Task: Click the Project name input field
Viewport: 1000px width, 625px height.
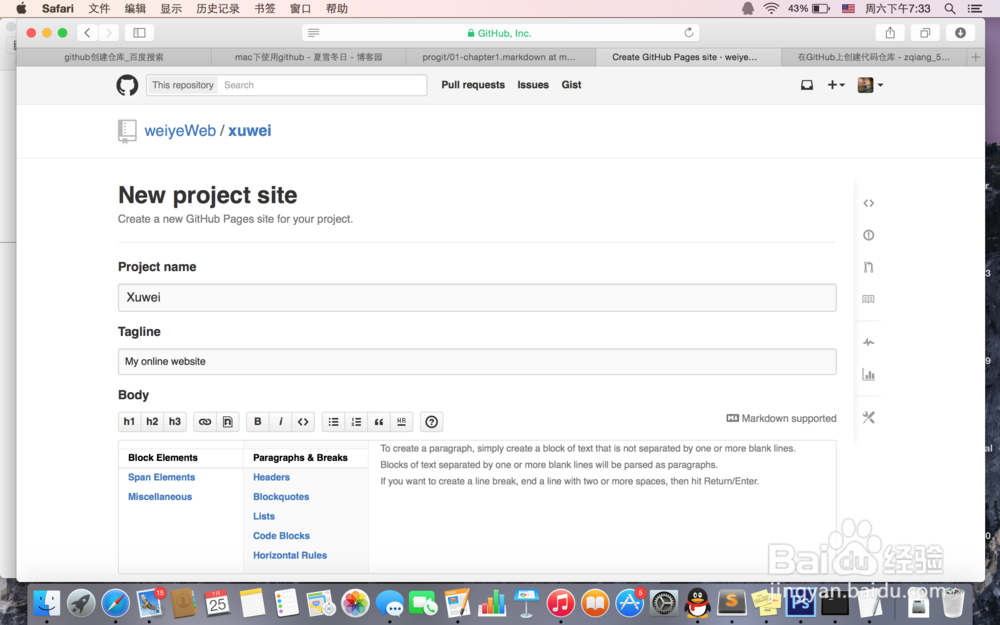Action: click(477, 298)
